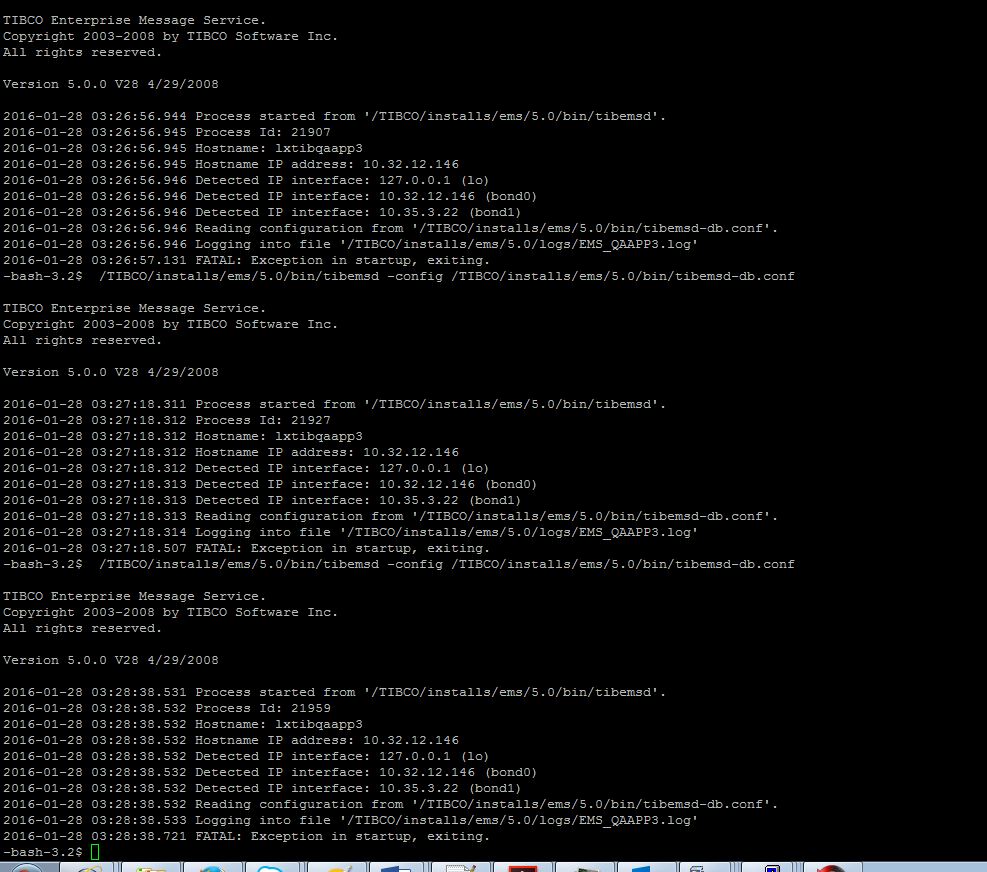The height and width of the screenshot is (872, 987).
Task: Click the 03:27:18.311 'Process started from' line
Action: point(334,404)
